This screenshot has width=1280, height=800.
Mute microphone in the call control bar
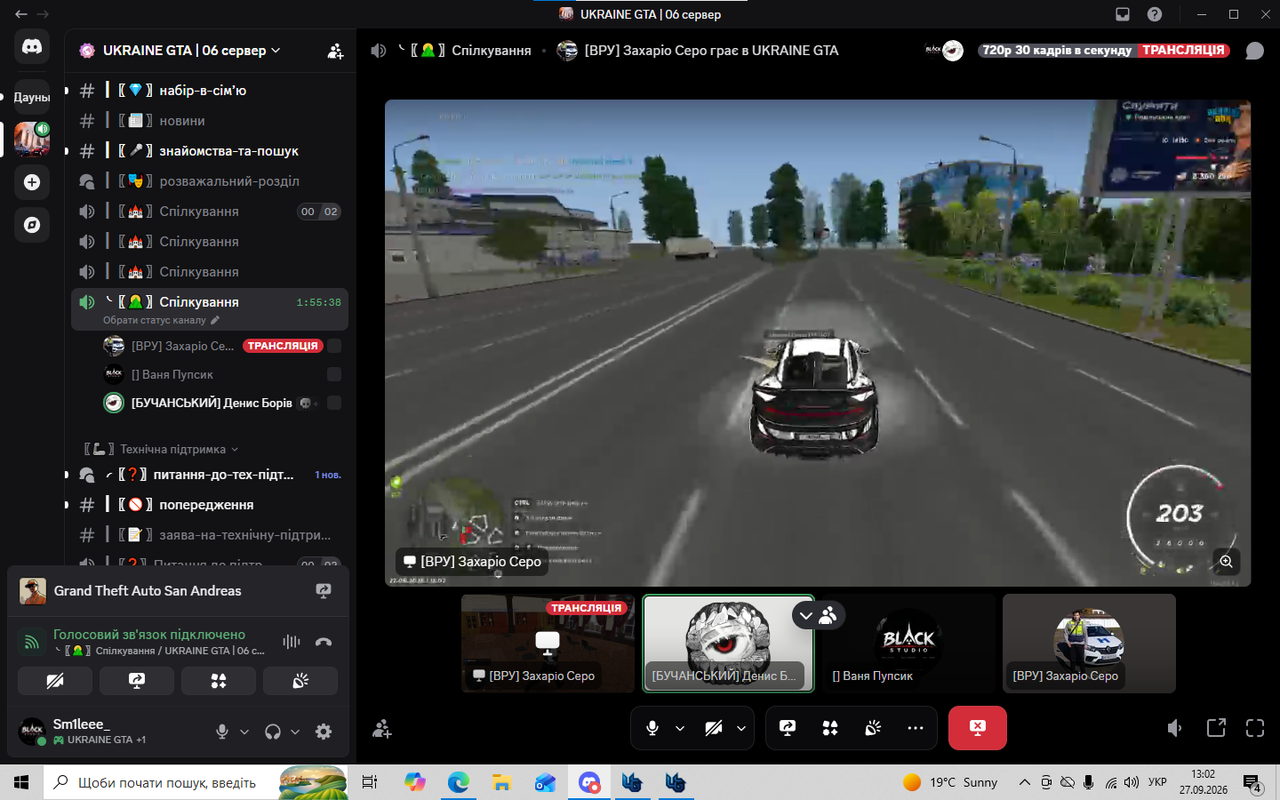(652, 728)
